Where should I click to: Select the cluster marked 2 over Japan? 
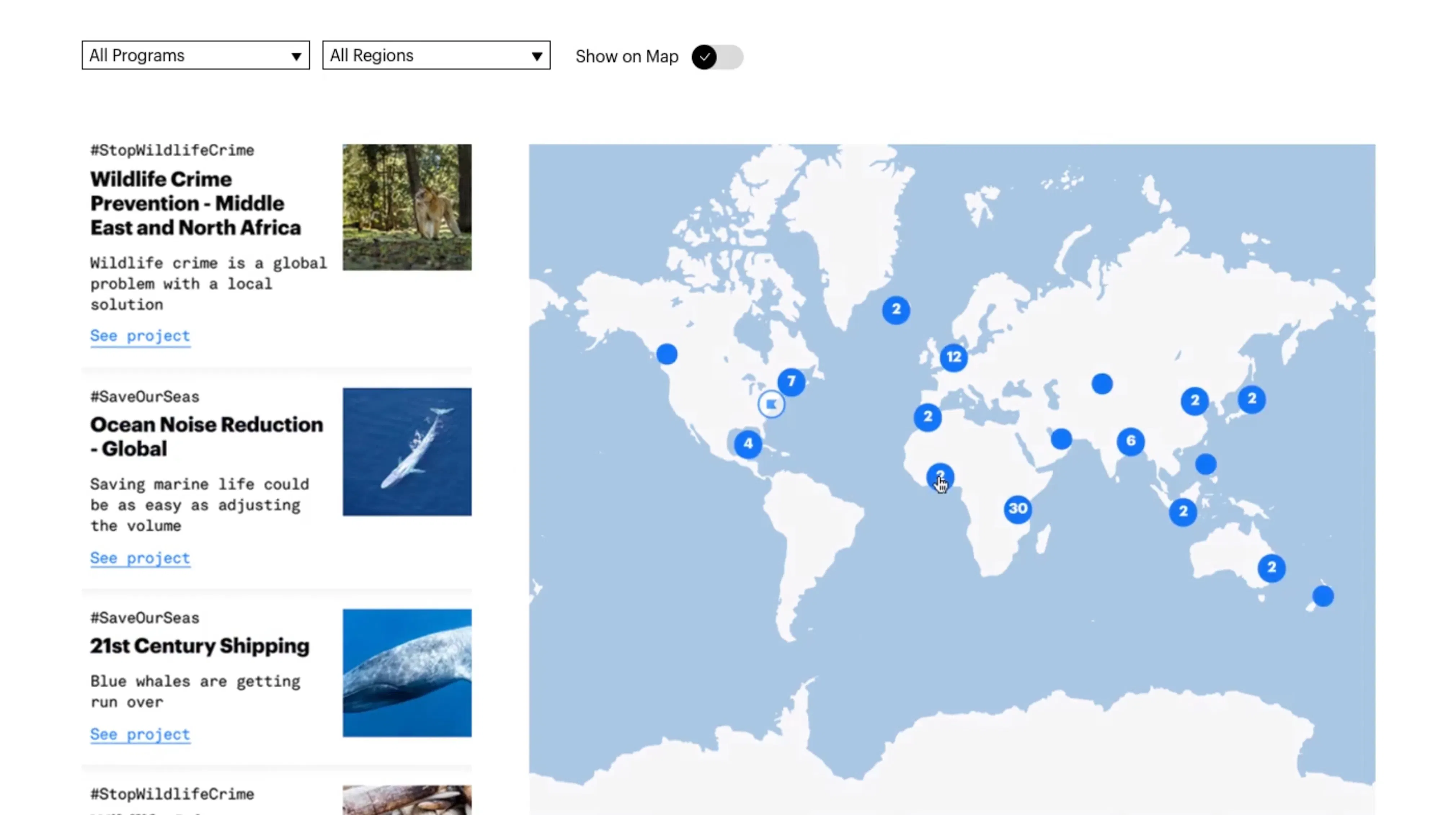point(1252,399)
